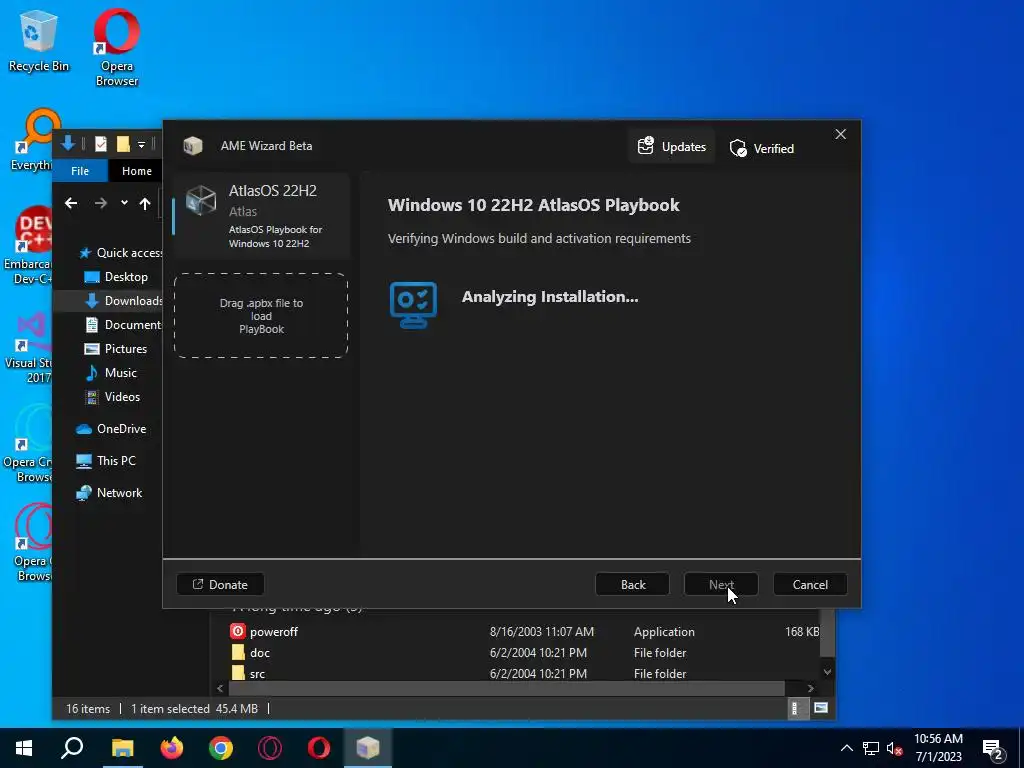Screen dimensions: 1024x768
Task: Go up one folder level in Explorer
Action: [x=145, y=204]
